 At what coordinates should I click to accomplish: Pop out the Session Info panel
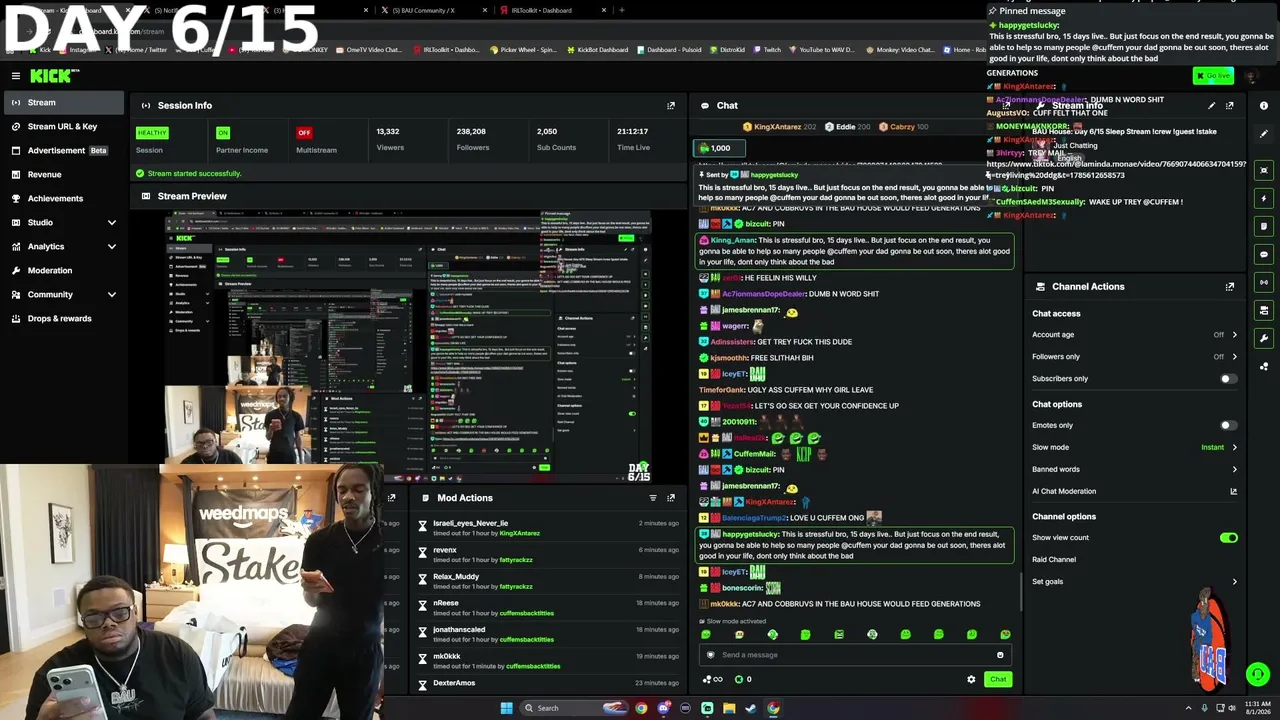point(671,105)
